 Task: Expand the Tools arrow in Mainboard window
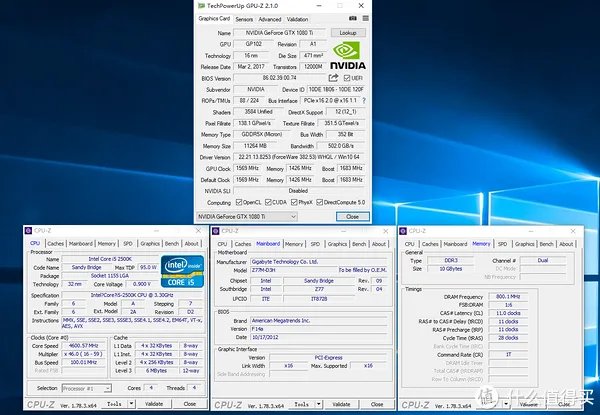(318, 404)
